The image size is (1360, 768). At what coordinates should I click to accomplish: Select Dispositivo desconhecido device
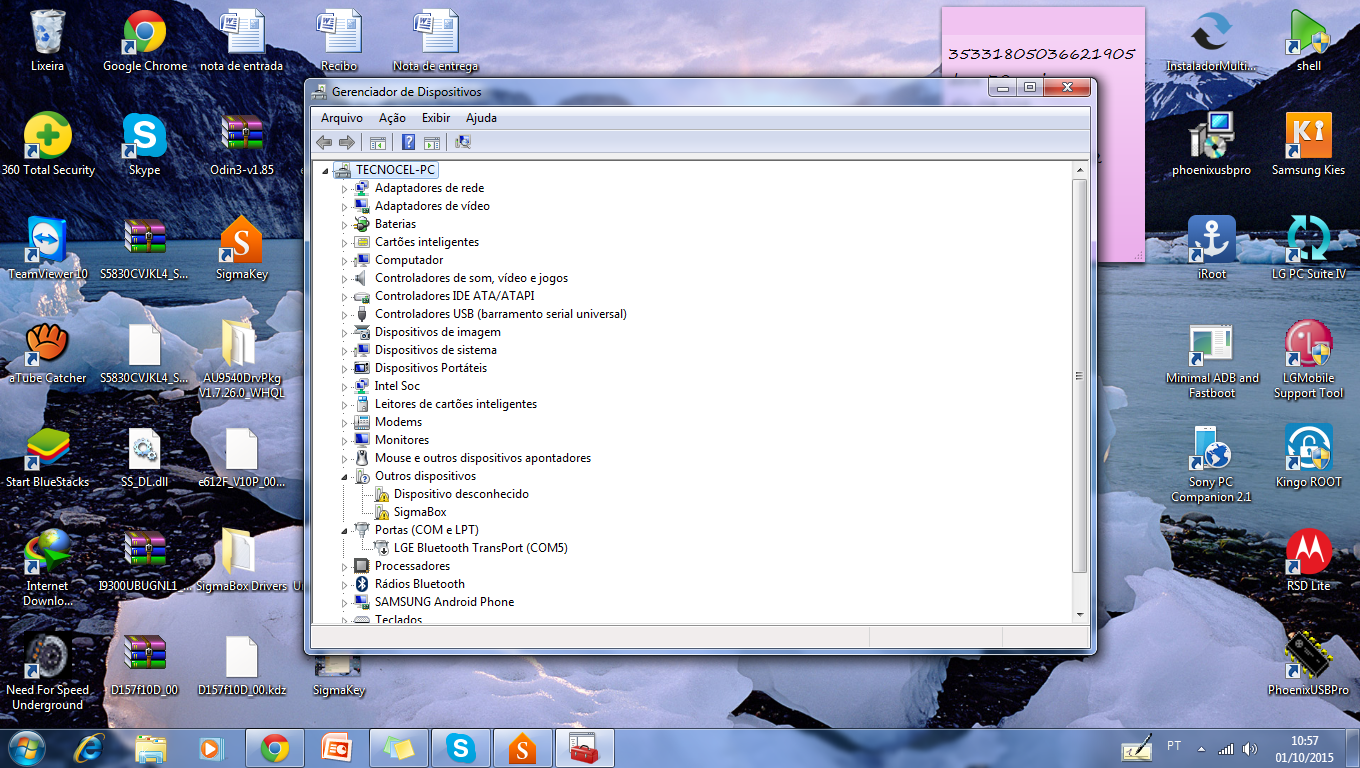click(x=461, y=494)
